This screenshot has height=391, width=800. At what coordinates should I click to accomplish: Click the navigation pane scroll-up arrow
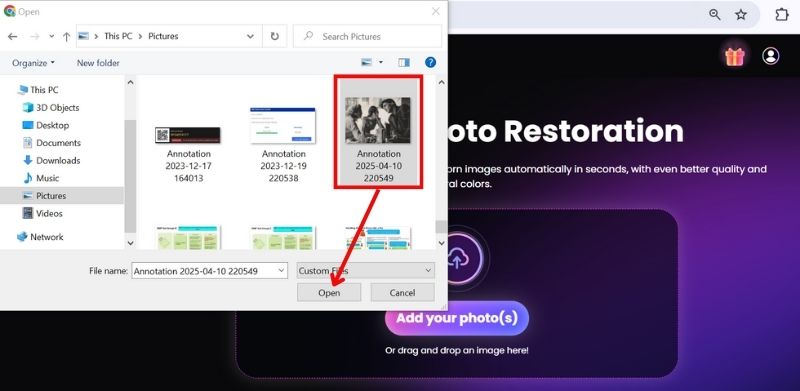[130, 82]
